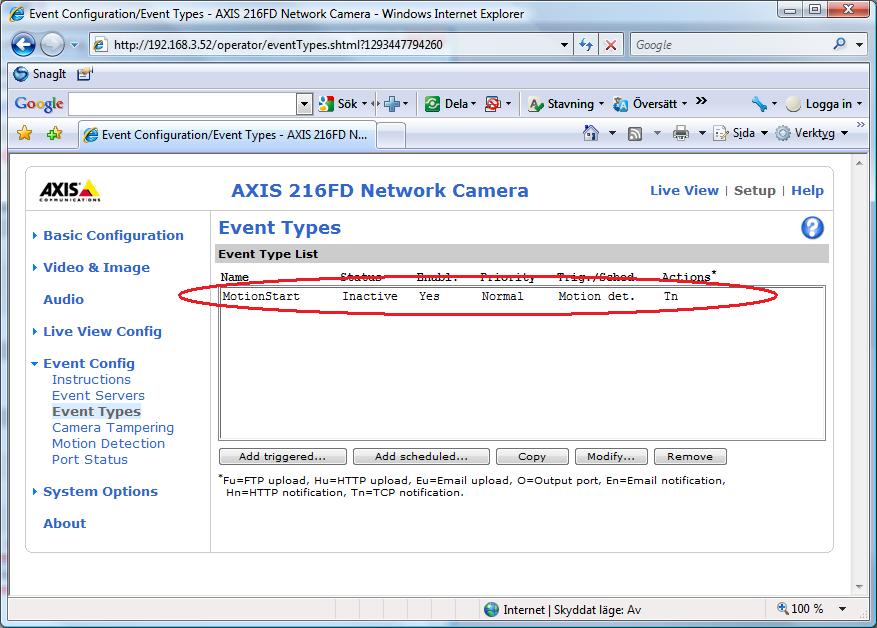Go back with the browser Back arrow
Image resolution: width=877 pixels, height=628 pixels.
tap(23, 45)
